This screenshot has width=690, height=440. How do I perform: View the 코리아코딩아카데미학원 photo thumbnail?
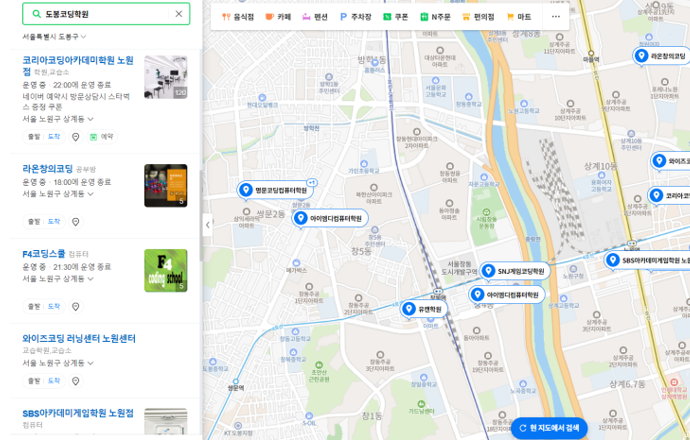pos(166,77)
